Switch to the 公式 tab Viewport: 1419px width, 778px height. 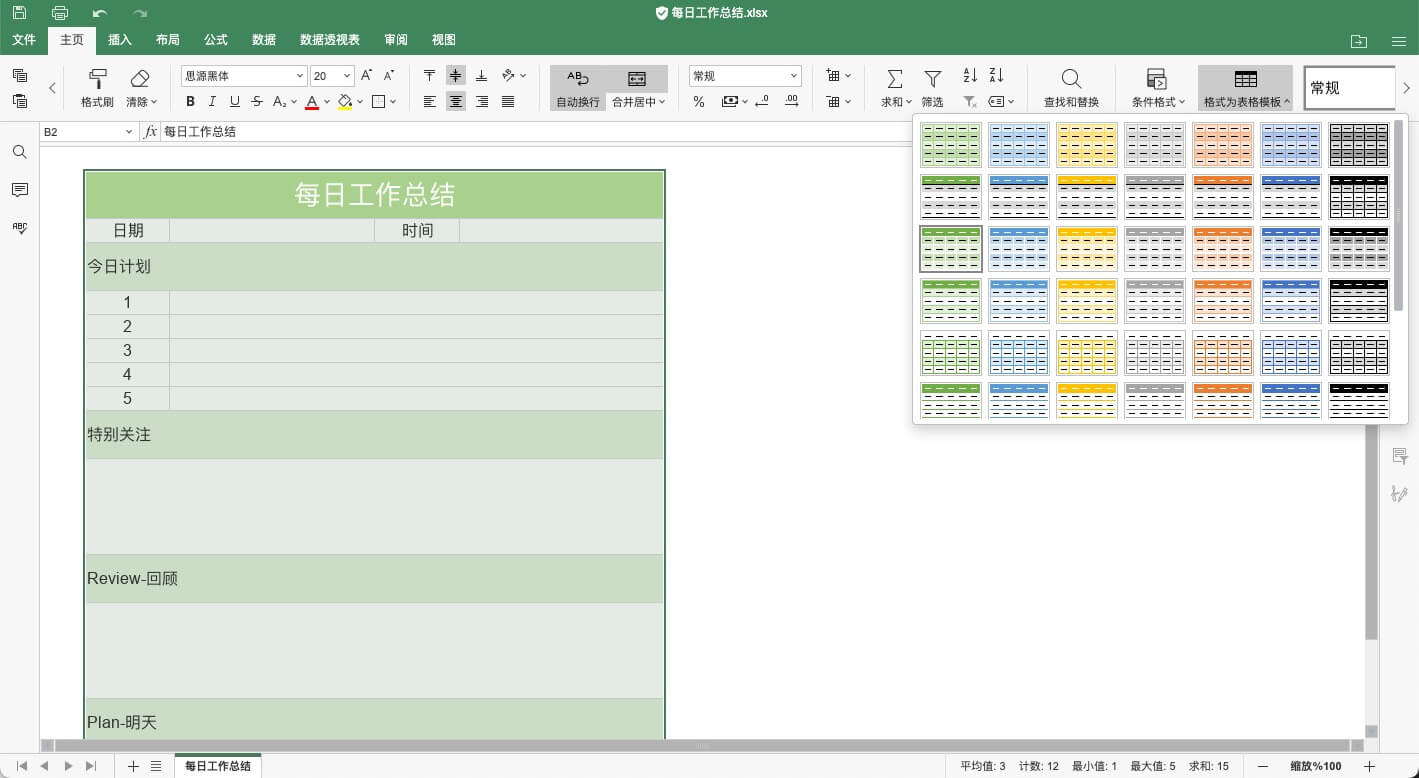pos(216,40)
